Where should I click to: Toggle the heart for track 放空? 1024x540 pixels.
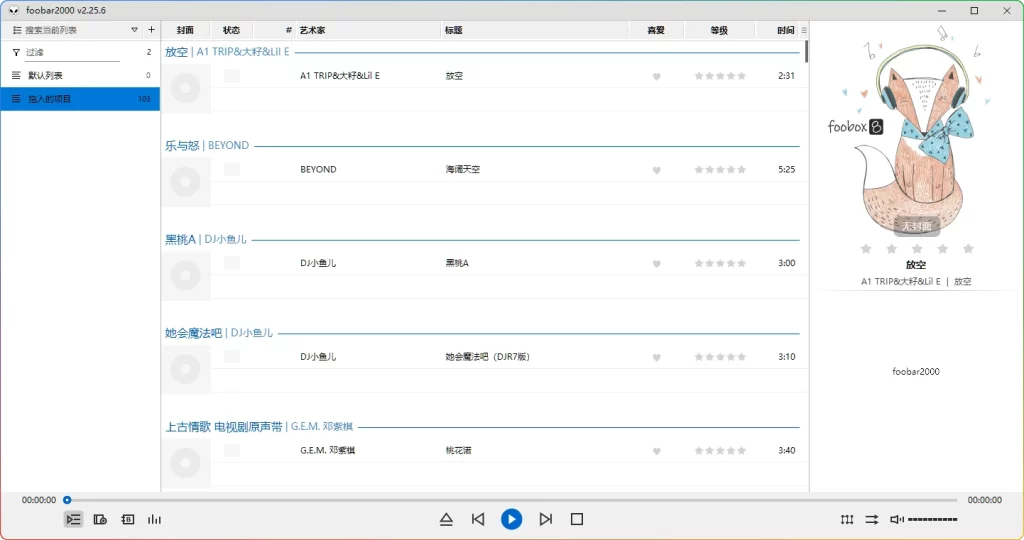[656, 76]
